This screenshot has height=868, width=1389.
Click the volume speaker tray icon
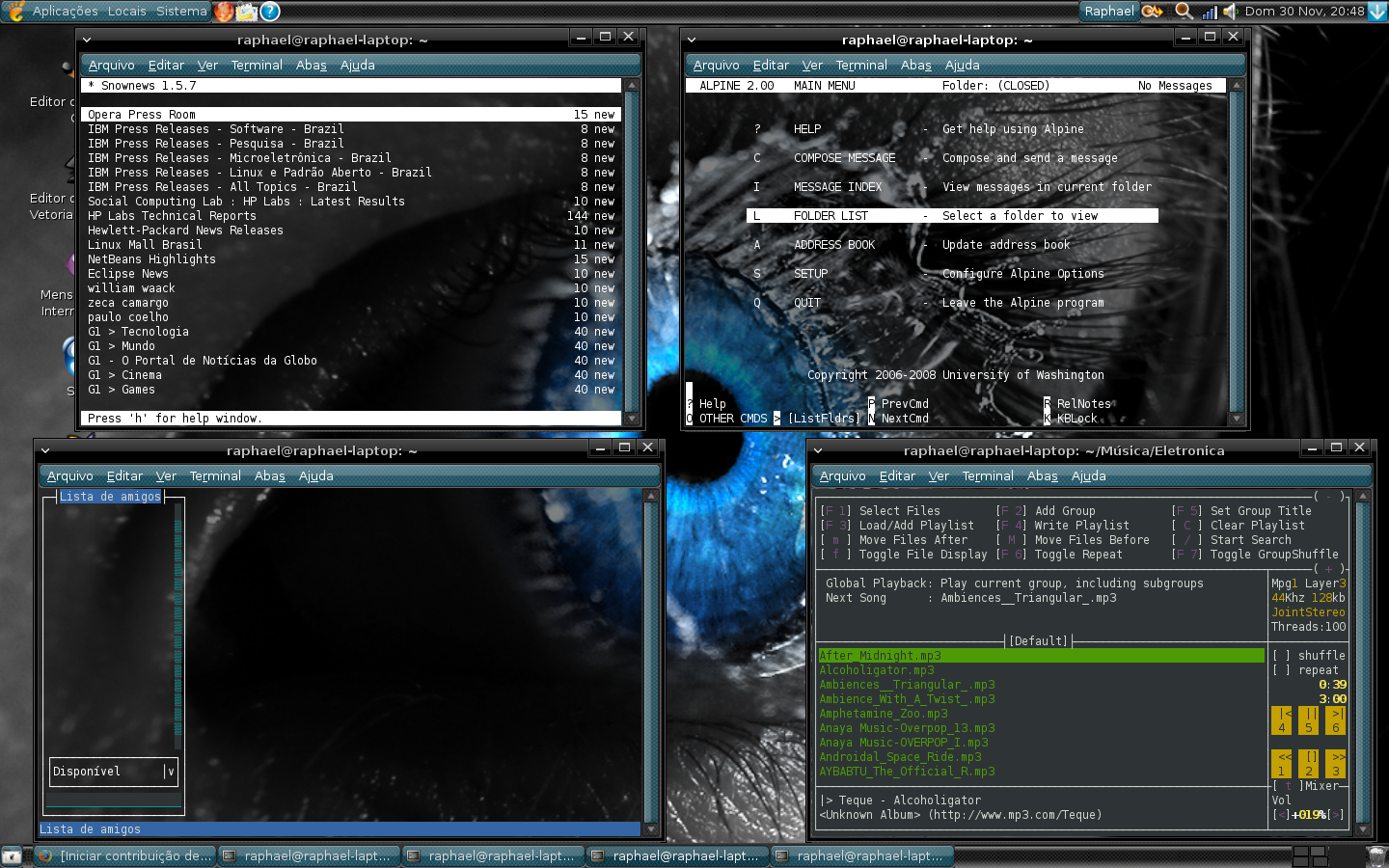(1231, 12)
